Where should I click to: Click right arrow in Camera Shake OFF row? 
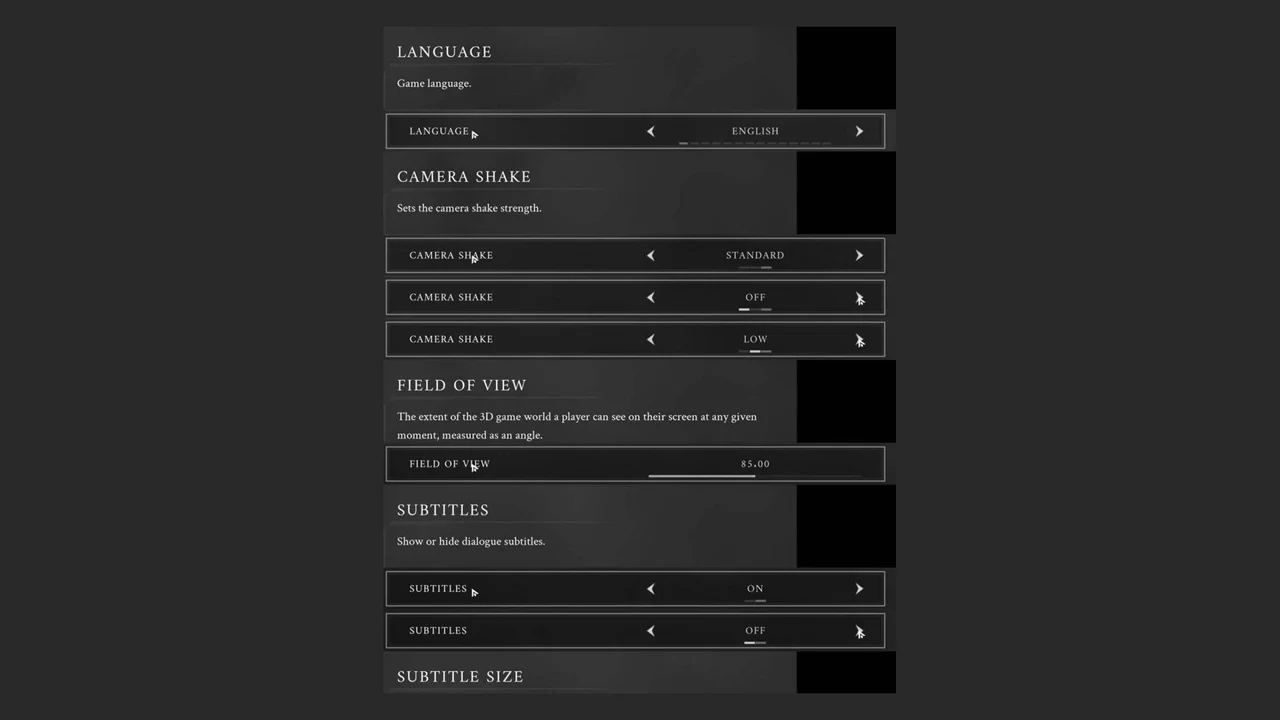tap(859, 297)
